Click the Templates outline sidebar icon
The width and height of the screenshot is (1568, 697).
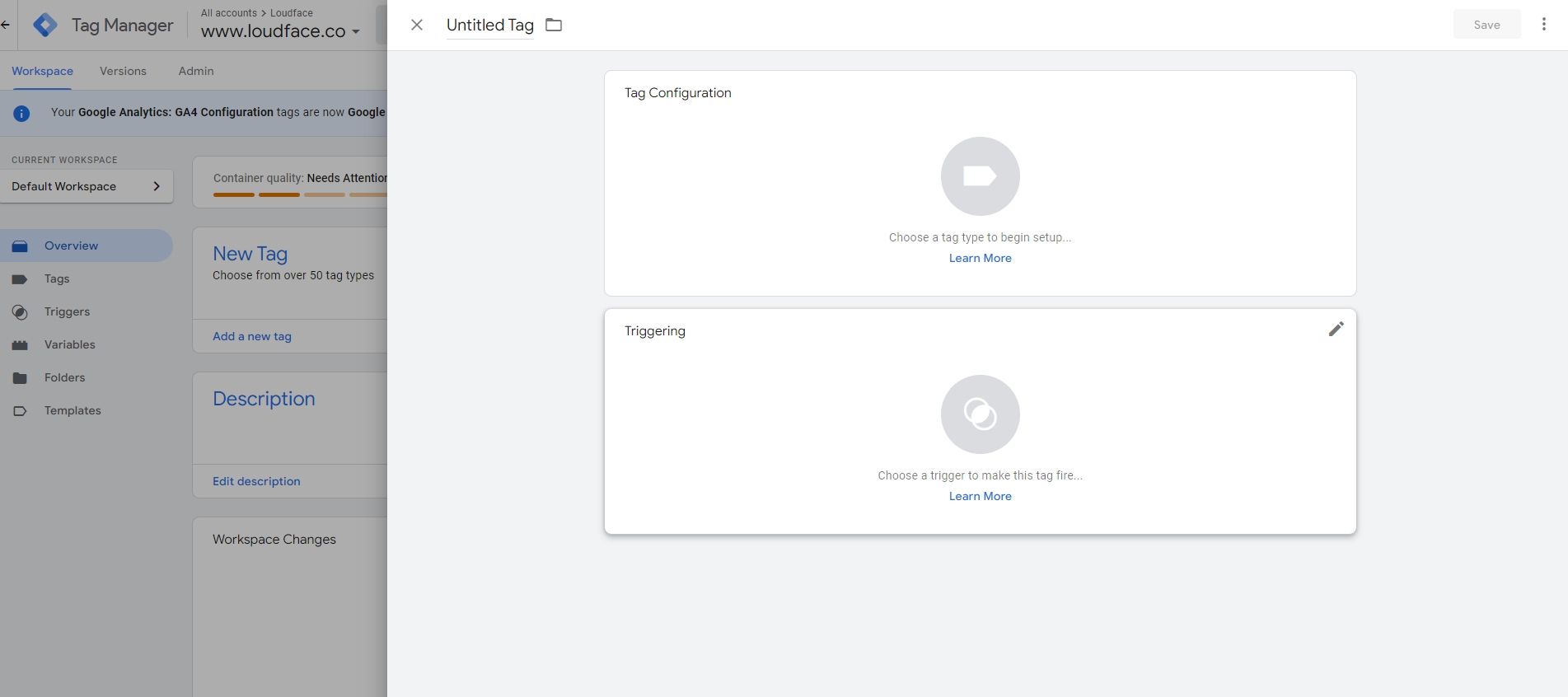[20, 411]
